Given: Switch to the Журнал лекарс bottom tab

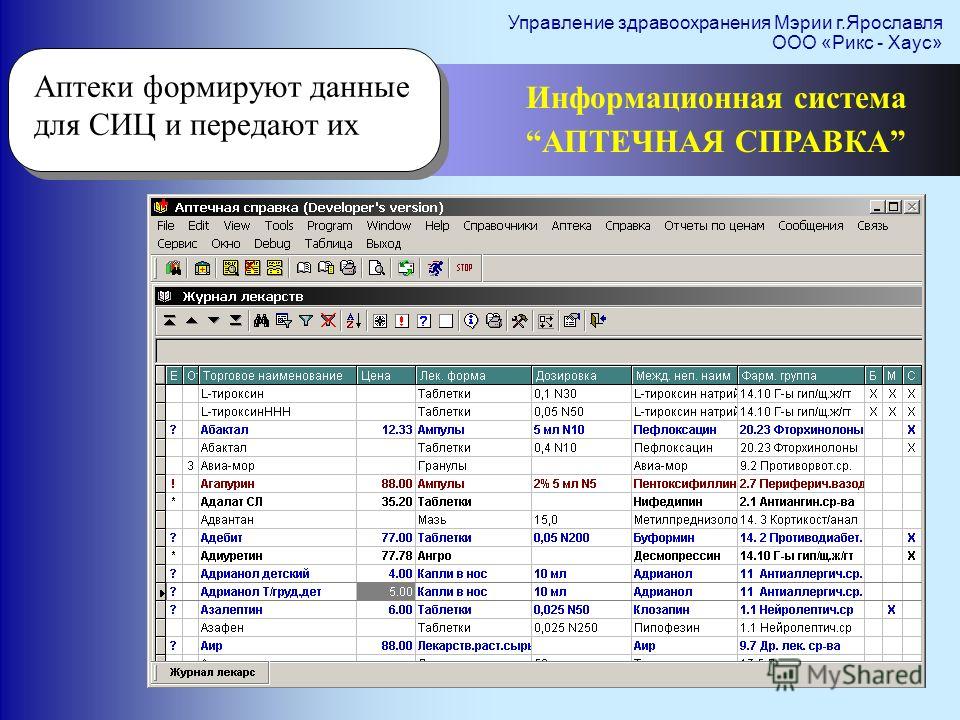Looking at the screenshot, I should [212, 672].
